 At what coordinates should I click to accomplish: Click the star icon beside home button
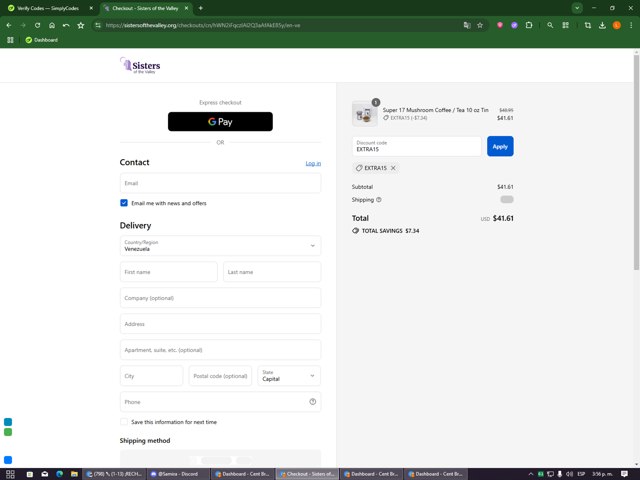pos(81,25)
